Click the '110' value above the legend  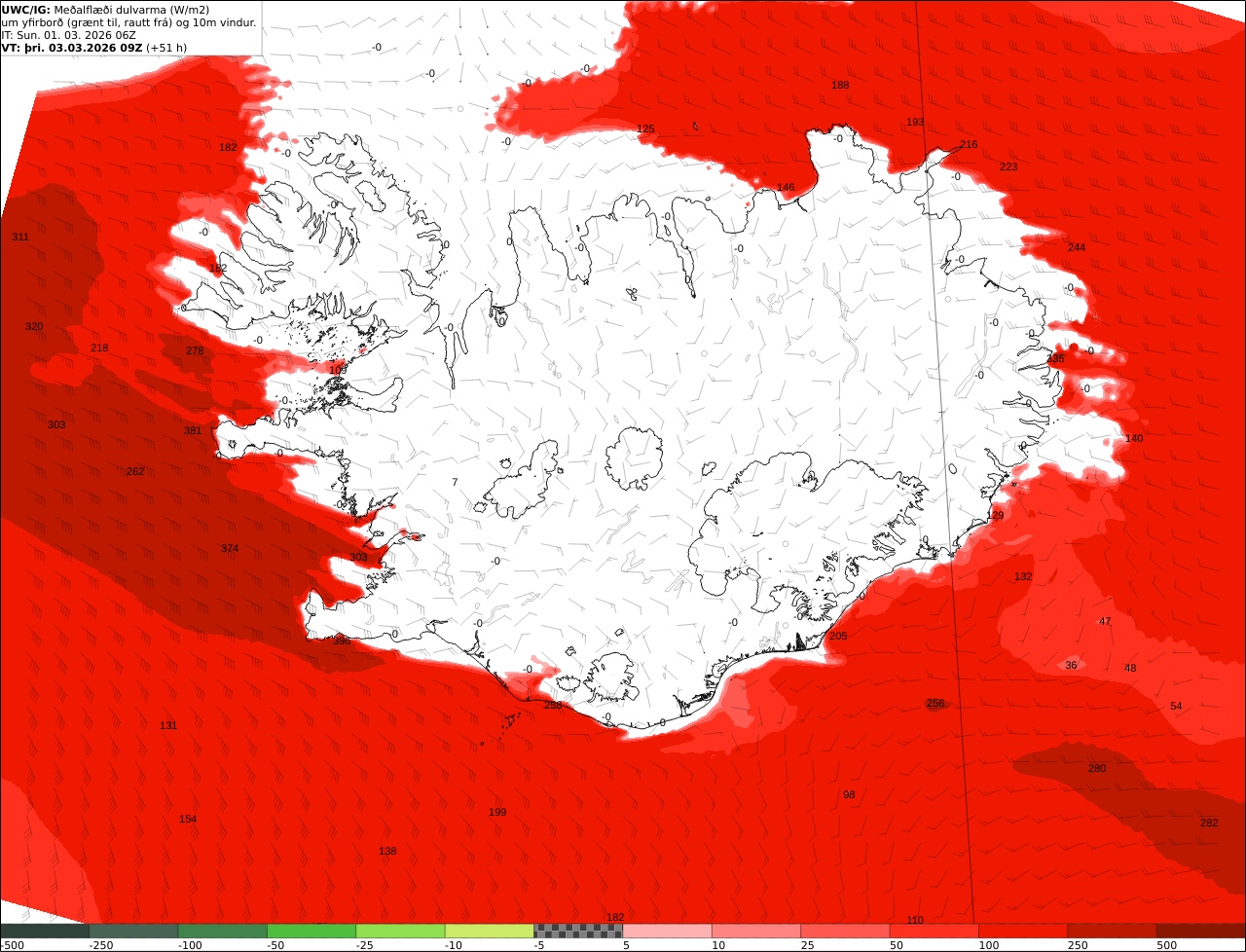[915, 921]
